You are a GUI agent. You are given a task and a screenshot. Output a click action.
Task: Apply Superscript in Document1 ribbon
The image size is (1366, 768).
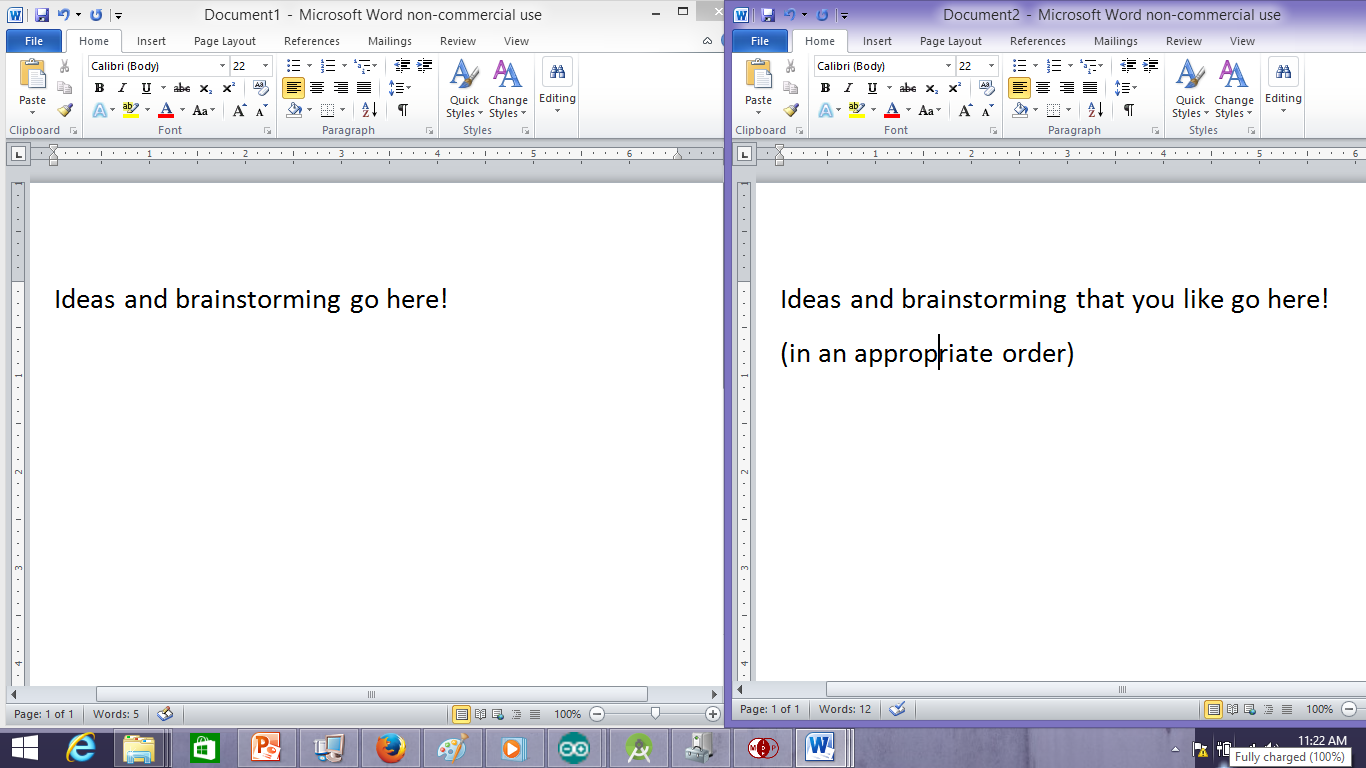coord(228,88)
